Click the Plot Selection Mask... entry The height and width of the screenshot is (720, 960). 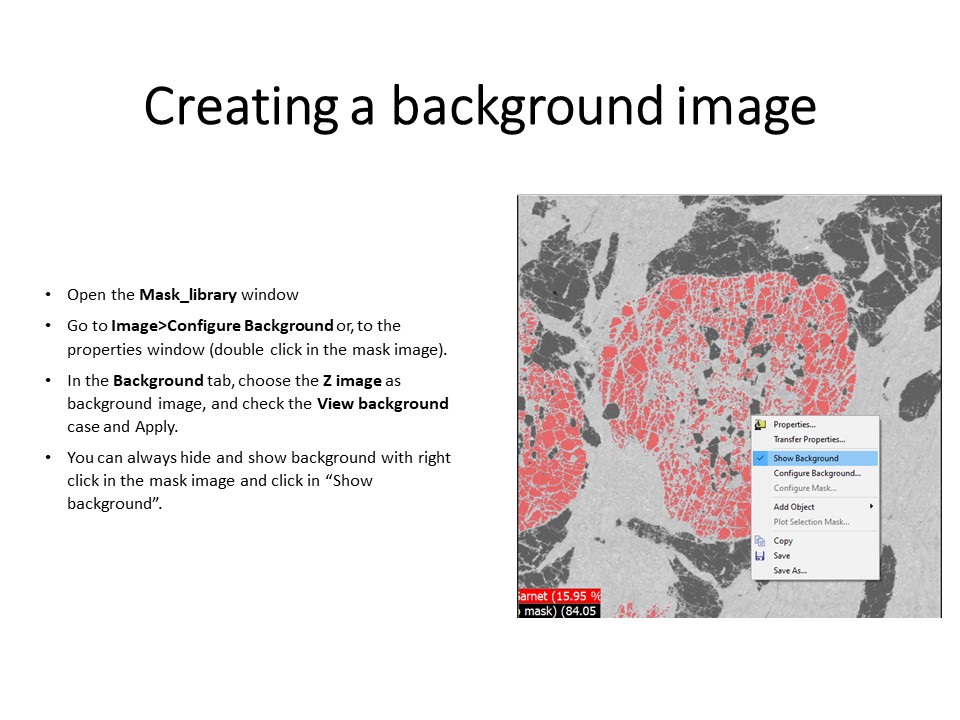tap(810, 522)
